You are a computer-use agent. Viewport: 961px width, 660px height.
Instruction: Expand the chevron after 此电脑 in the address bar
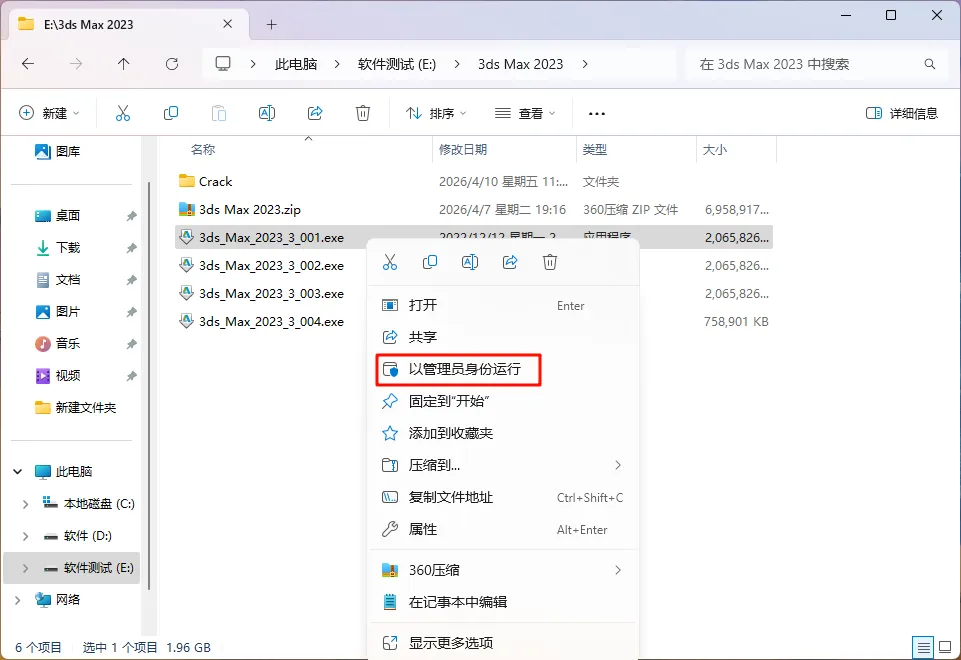tap(337, 64)
